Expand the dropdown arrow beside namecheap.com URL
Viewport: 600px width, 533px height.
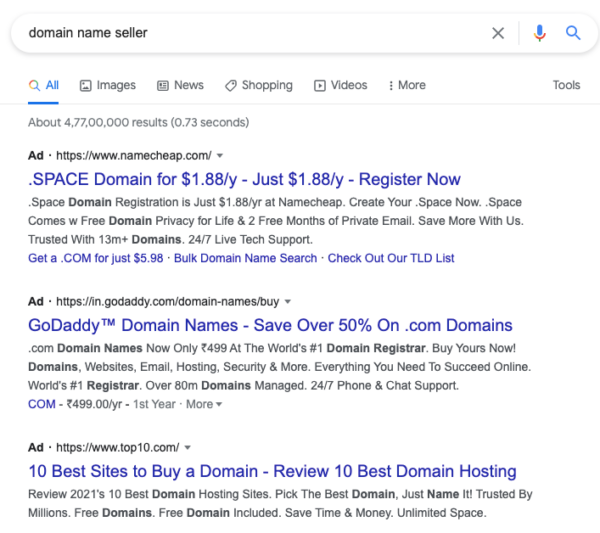[x=220, y=156]
